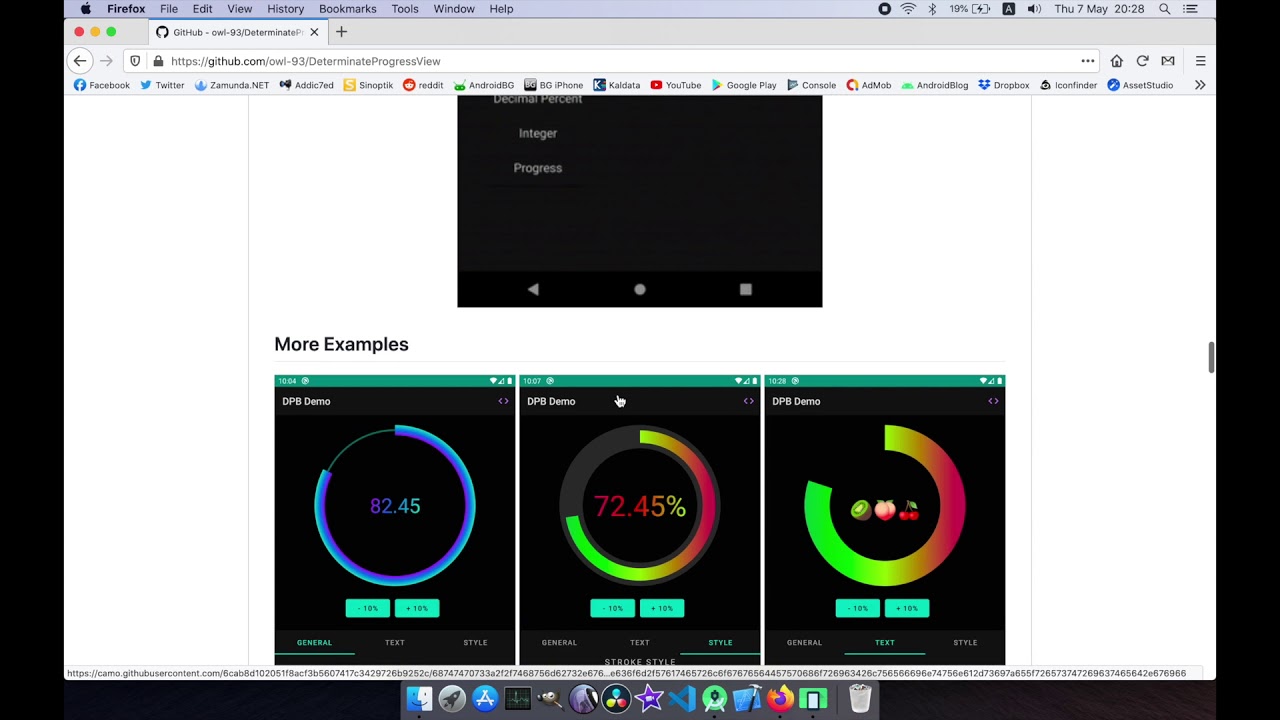Open the Apple menu

click(x=86, y=9)
